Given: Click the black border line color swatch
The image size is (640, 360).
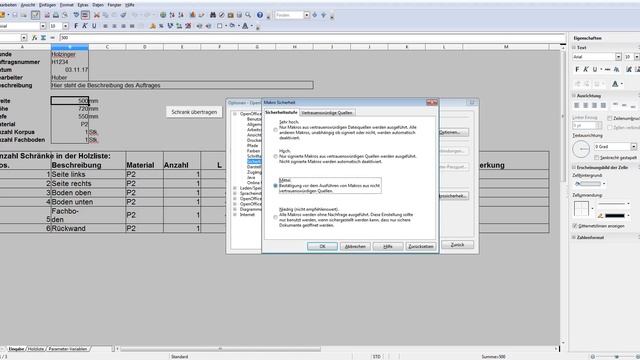Looking at the screenshot, I should (615, 216).
